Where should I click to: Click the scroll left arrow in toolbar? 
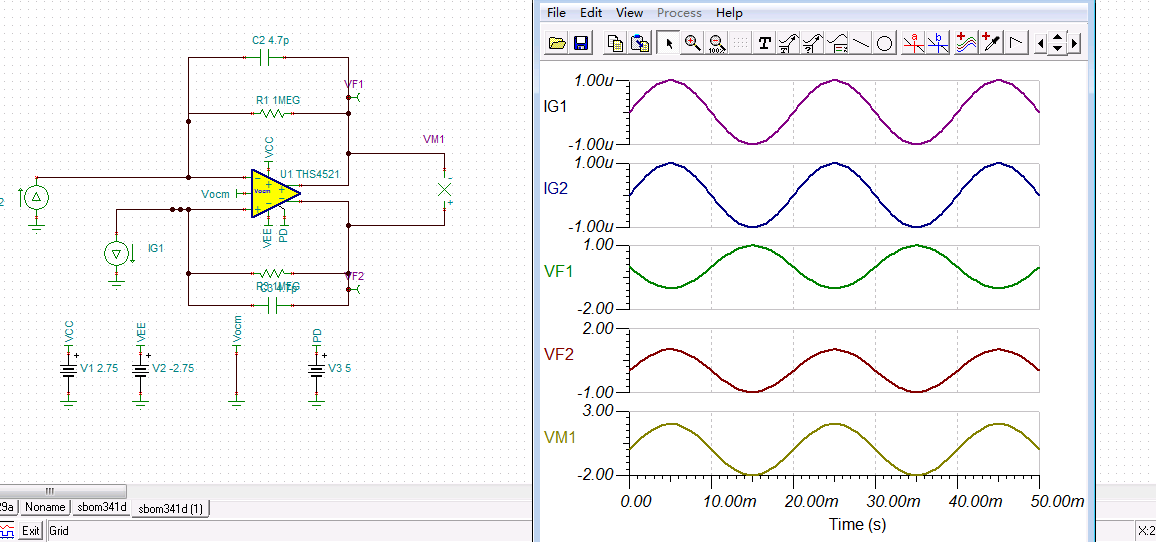click(1042, 43)
